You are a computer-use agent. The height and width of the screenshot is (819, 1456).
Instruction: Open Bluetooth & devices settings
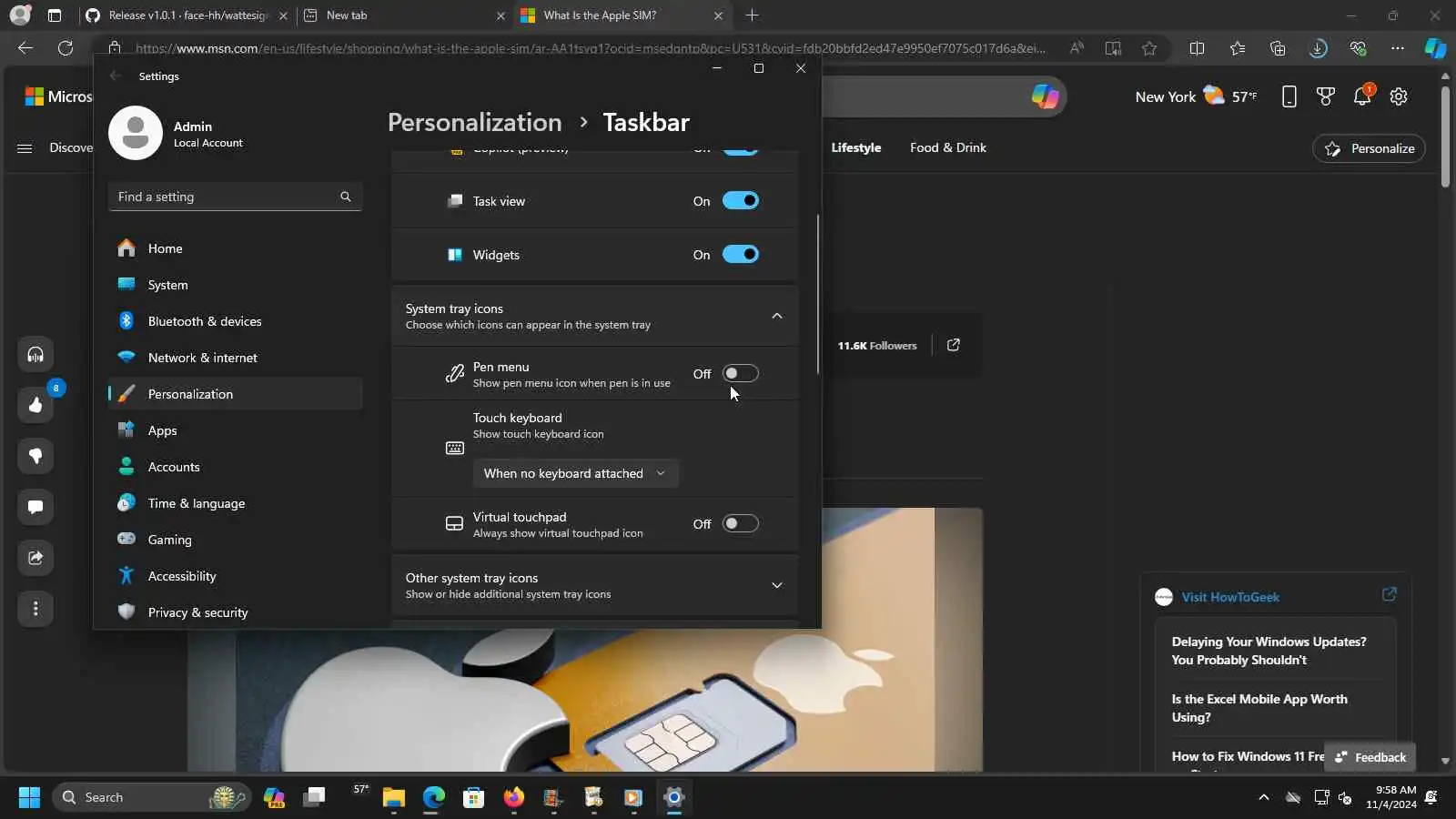pos(235,321)
